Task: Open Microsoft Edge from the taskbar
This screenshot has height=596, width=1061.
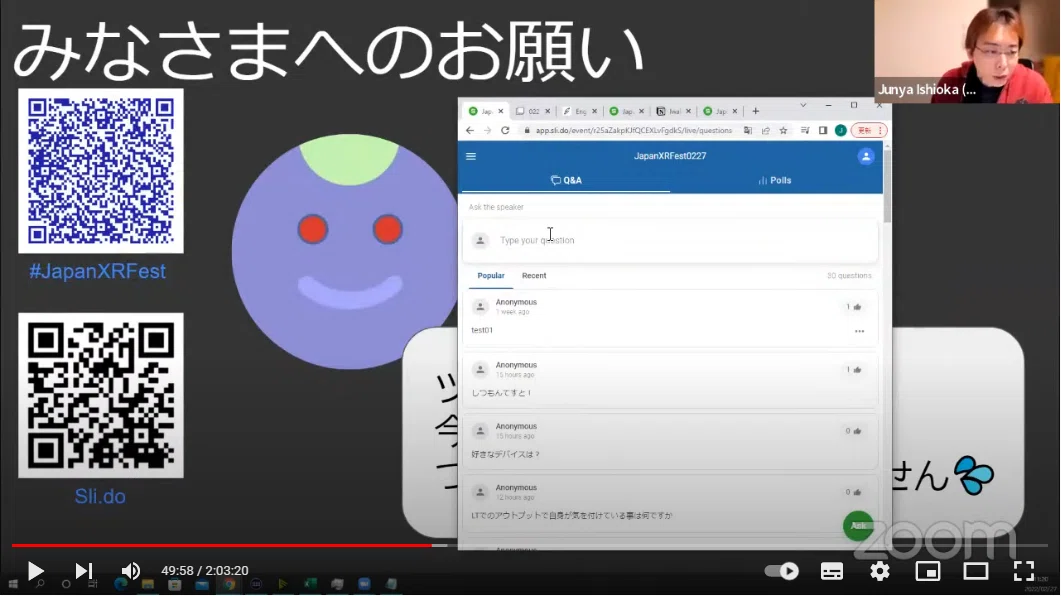Action: pos(120,584)
